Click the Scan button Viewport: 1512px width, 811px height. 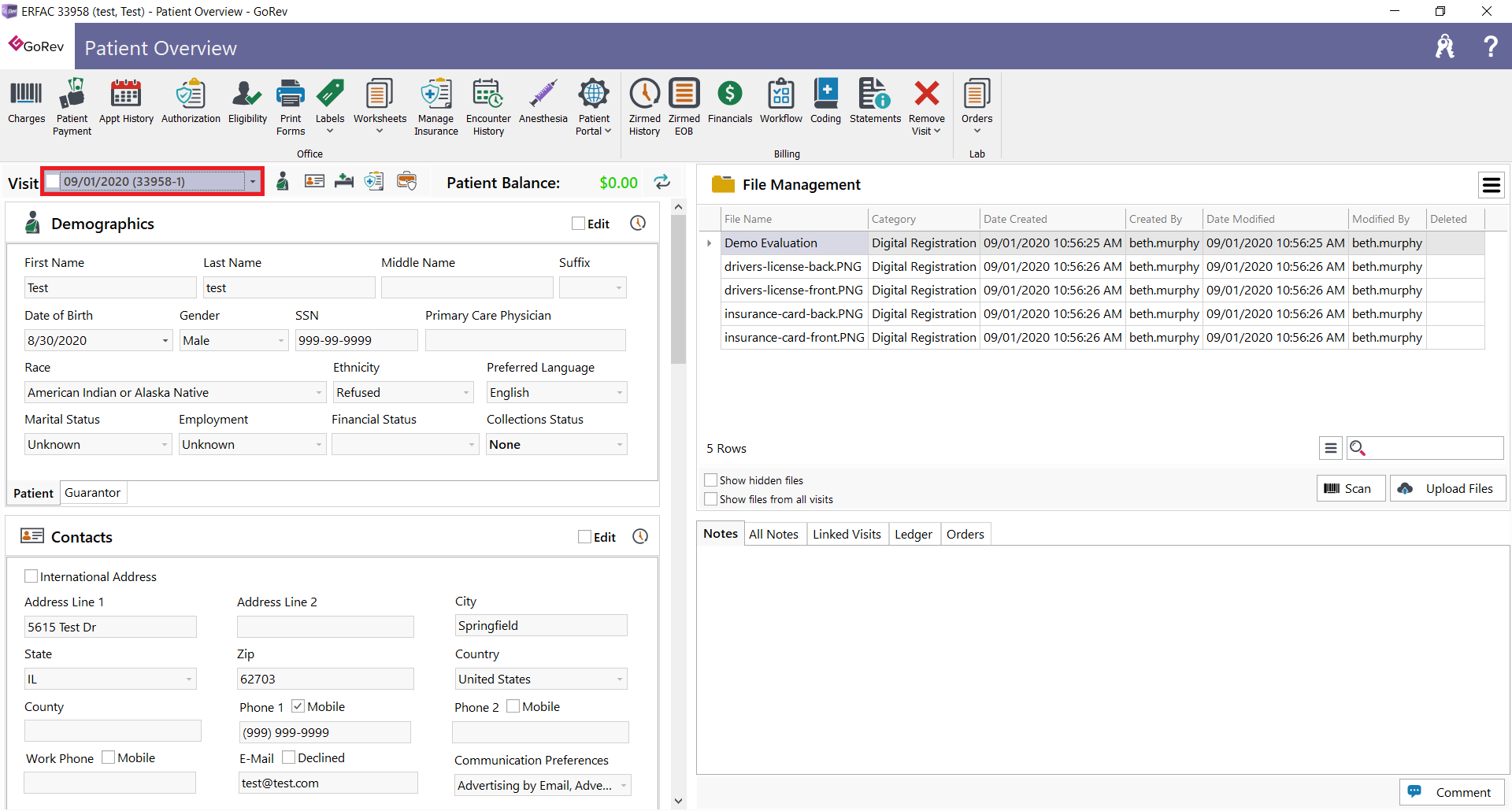[x=1350, y=488]
